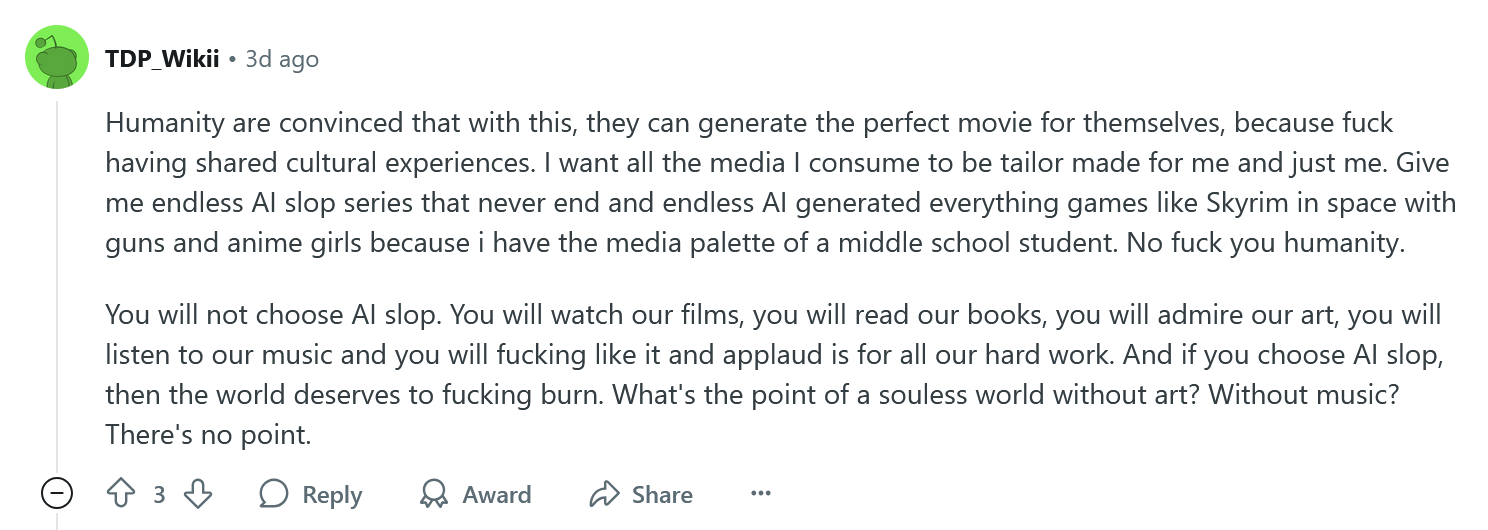Viewport: 1488px width, 530px height.
Task: Collapse the comment with the minus circle
Action: [x=57, y=494]
